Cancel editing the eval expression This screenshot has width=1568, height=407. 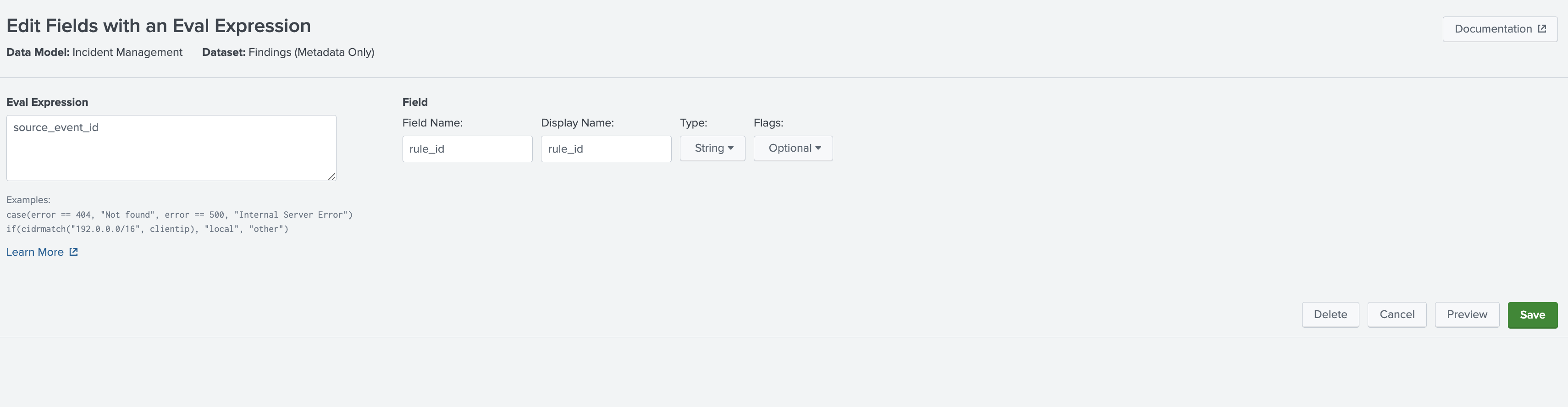1397,314
